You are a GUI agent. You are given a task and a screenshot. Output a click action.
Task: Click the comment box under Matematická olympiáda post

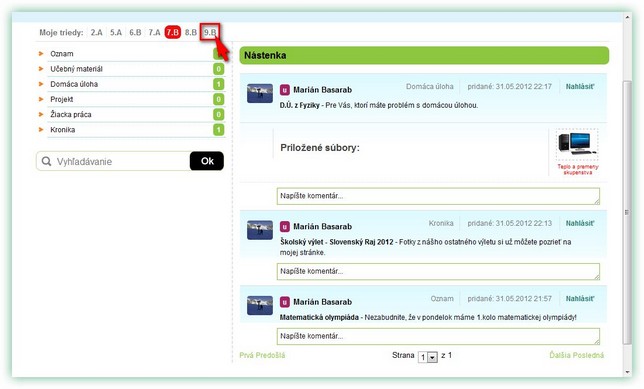click(x=438, y=336)
